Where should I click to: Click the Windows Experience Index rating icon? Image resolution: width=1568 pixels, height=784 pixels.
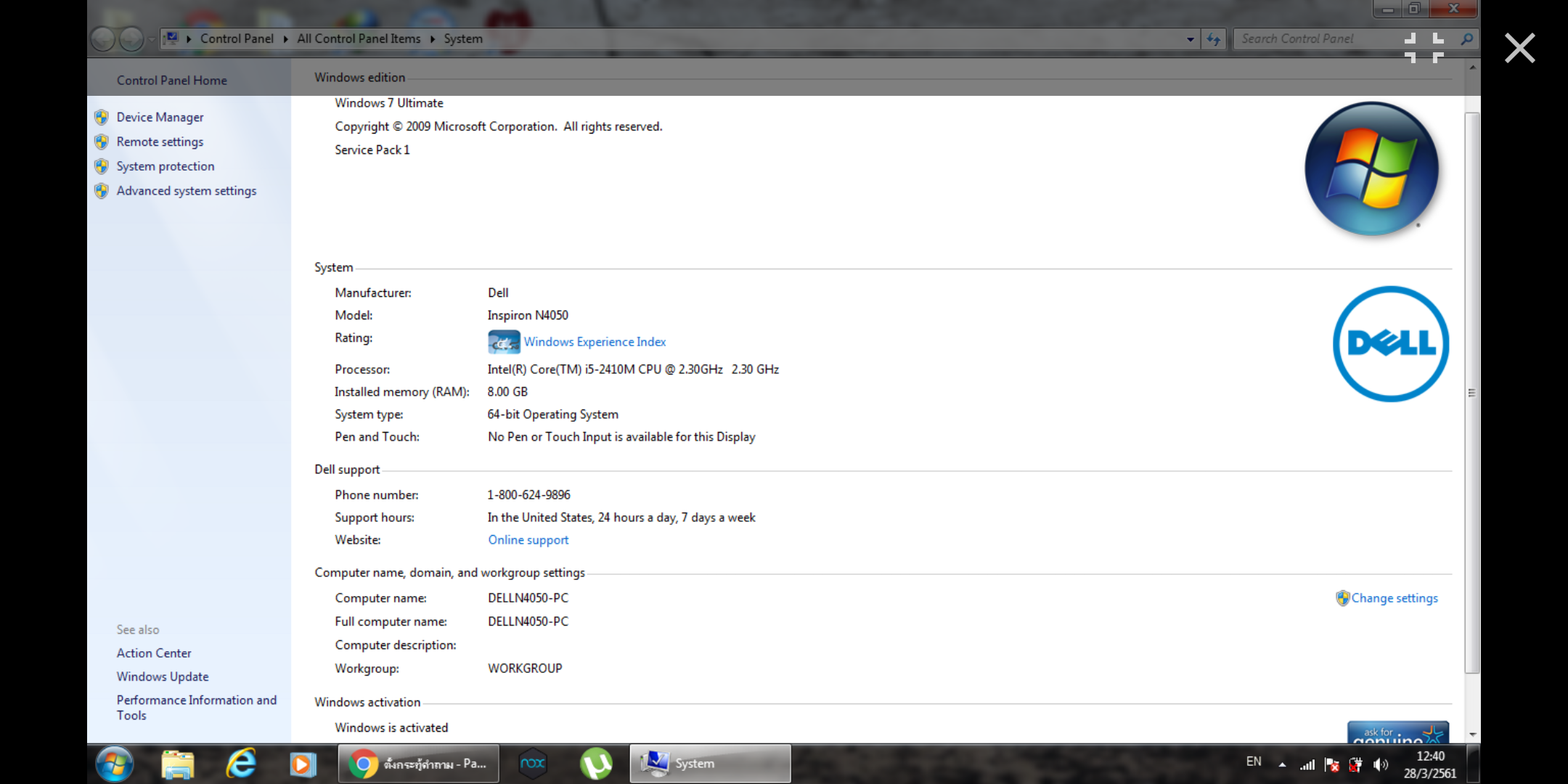point(504,342)
